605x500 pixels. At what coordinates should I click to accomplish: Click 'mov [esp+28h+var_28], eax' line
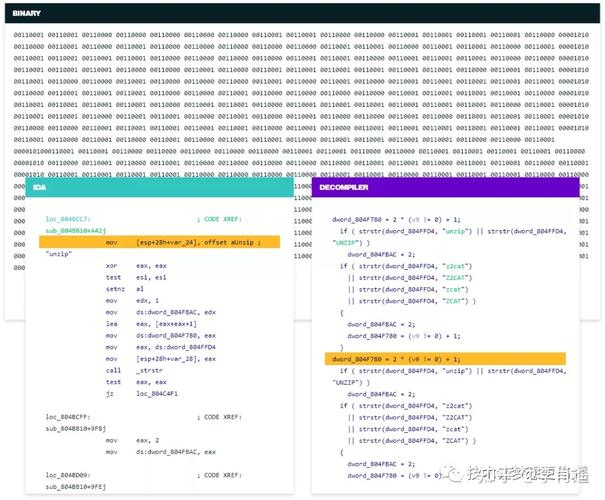point(161,359)
